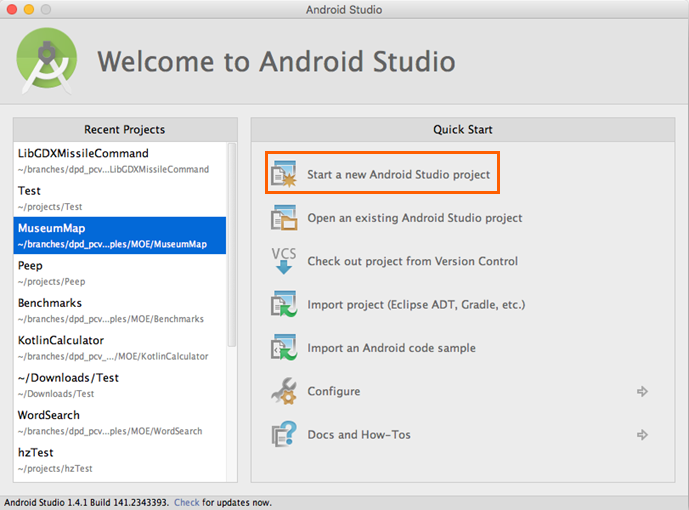Start a new Android Studio project
The height and width of the screenshot is (510, 689).
point(398,174)
